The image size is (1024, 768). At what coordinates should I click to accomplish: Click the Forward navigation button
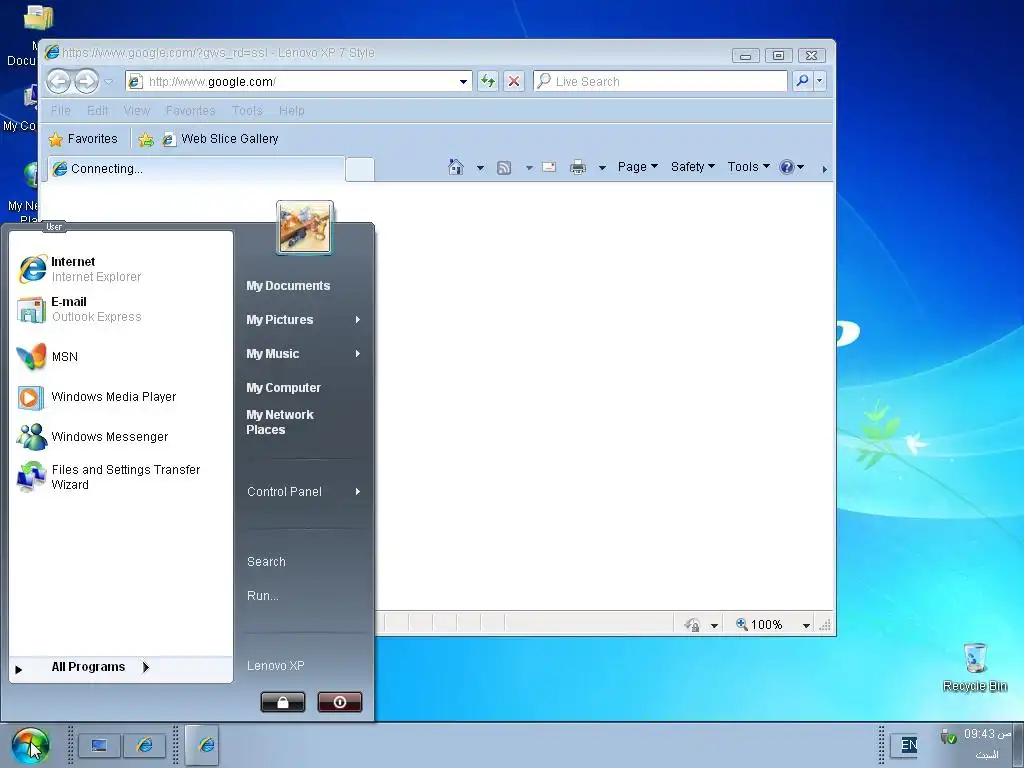(x=86, y=82)
